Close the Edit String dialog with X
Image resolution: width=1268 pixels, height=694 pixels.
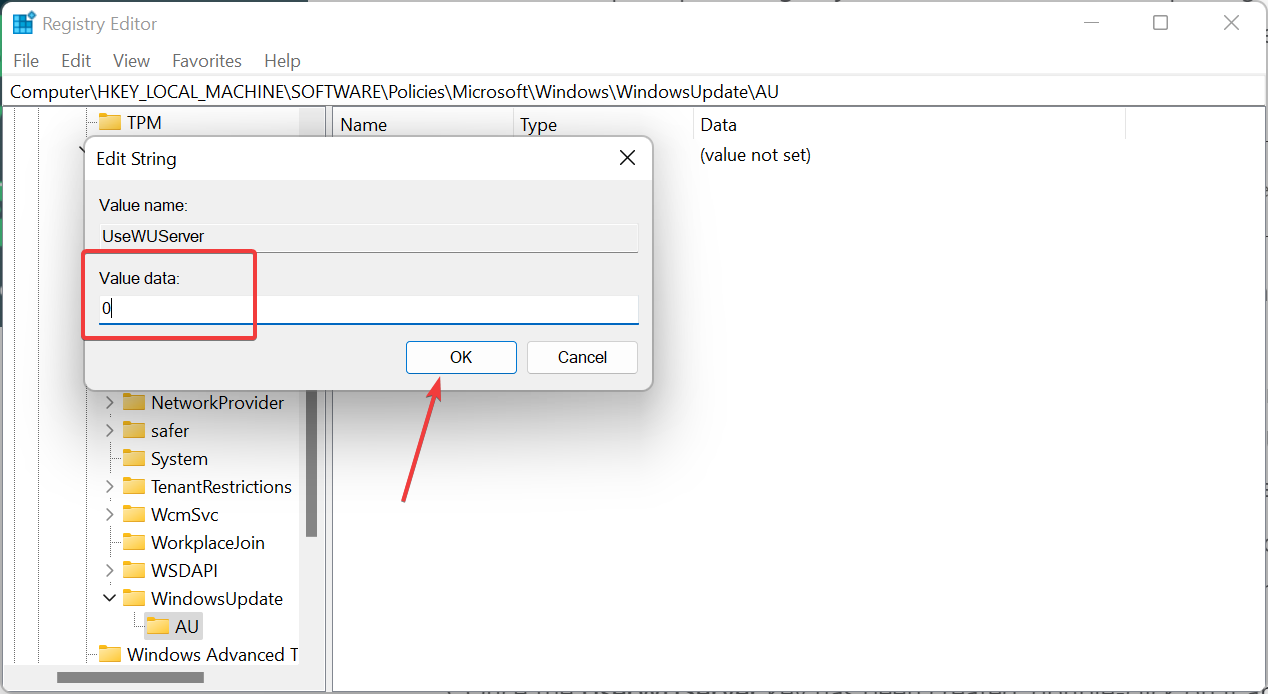(627, 158)
